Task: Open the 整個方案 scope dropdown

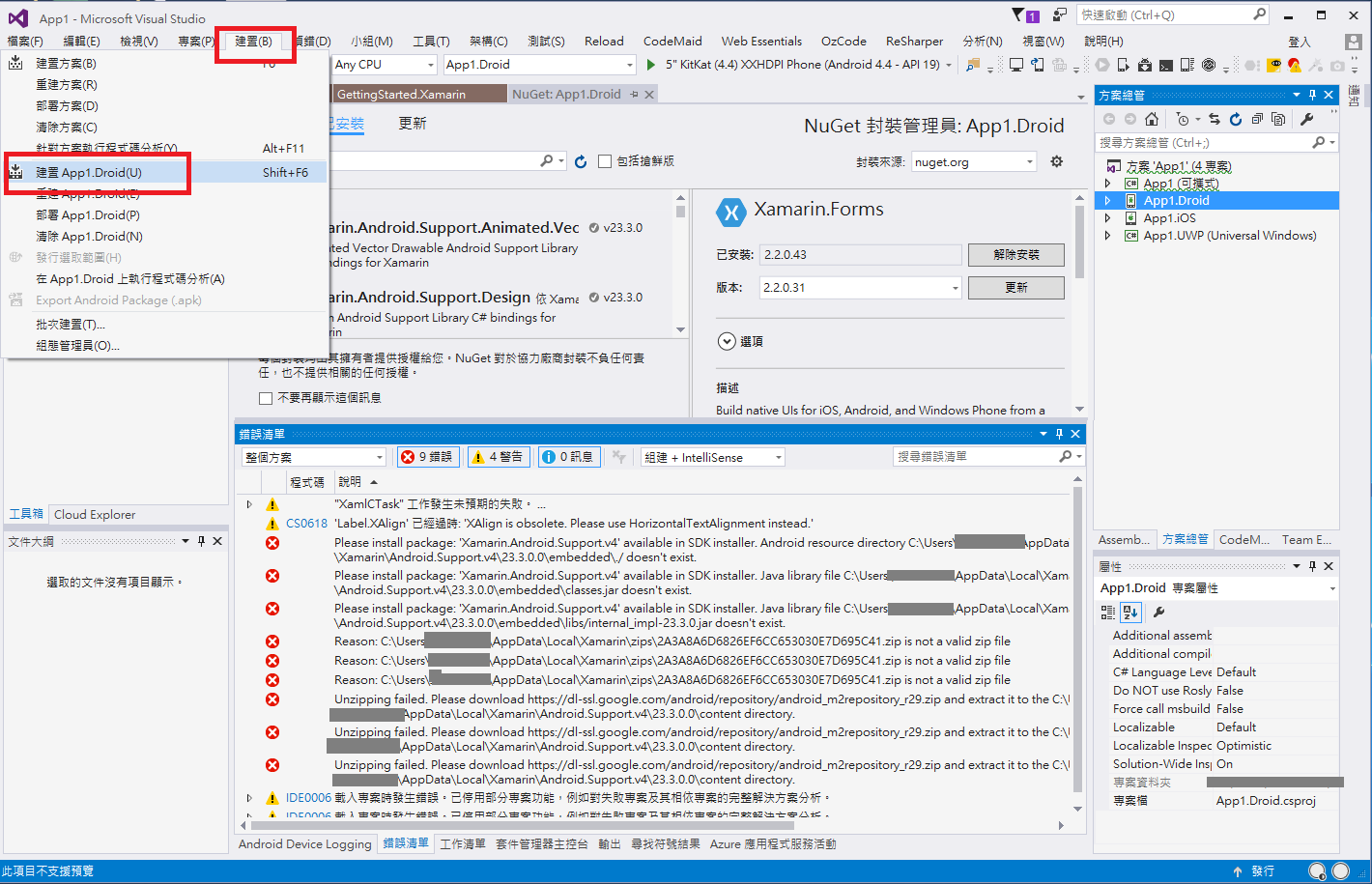Action: click(313, 457)
